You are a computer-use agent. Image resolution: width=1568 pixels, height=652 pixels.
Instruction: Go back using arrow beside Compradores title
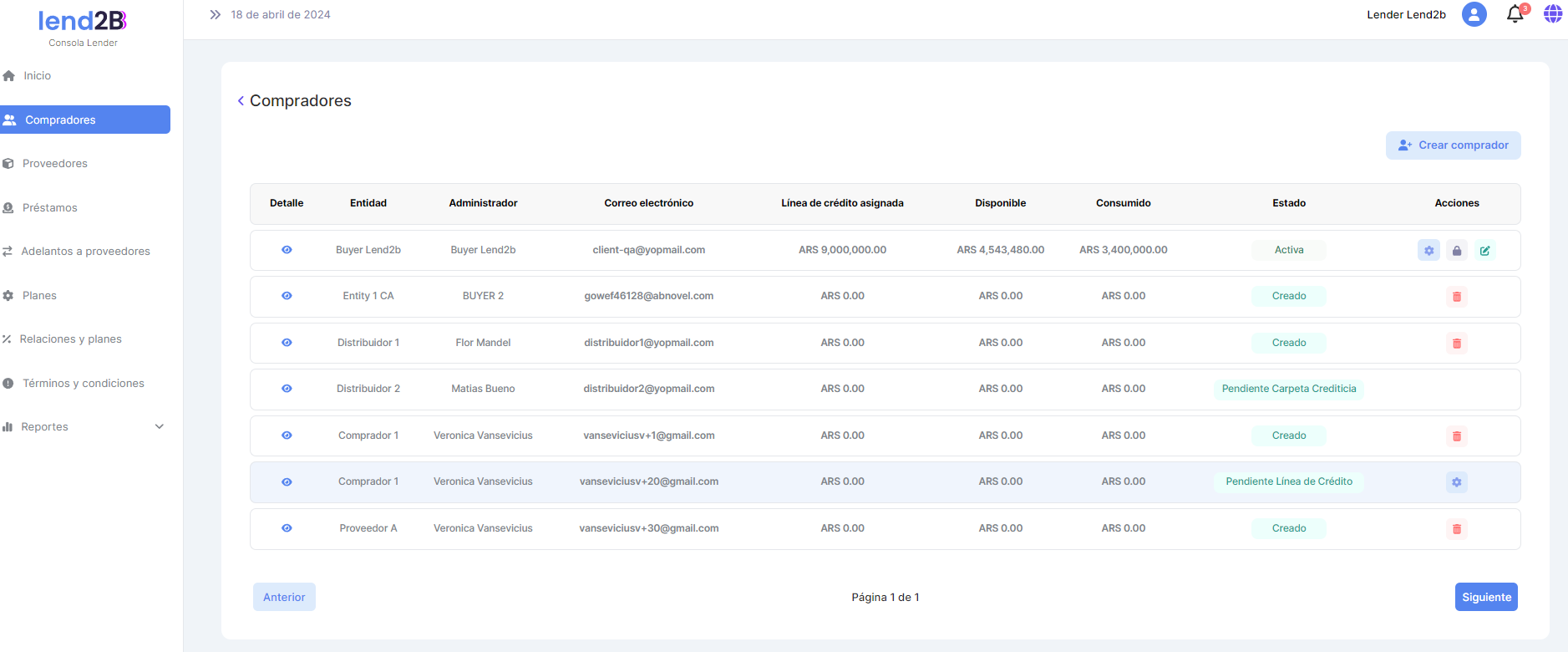[241, 101]
